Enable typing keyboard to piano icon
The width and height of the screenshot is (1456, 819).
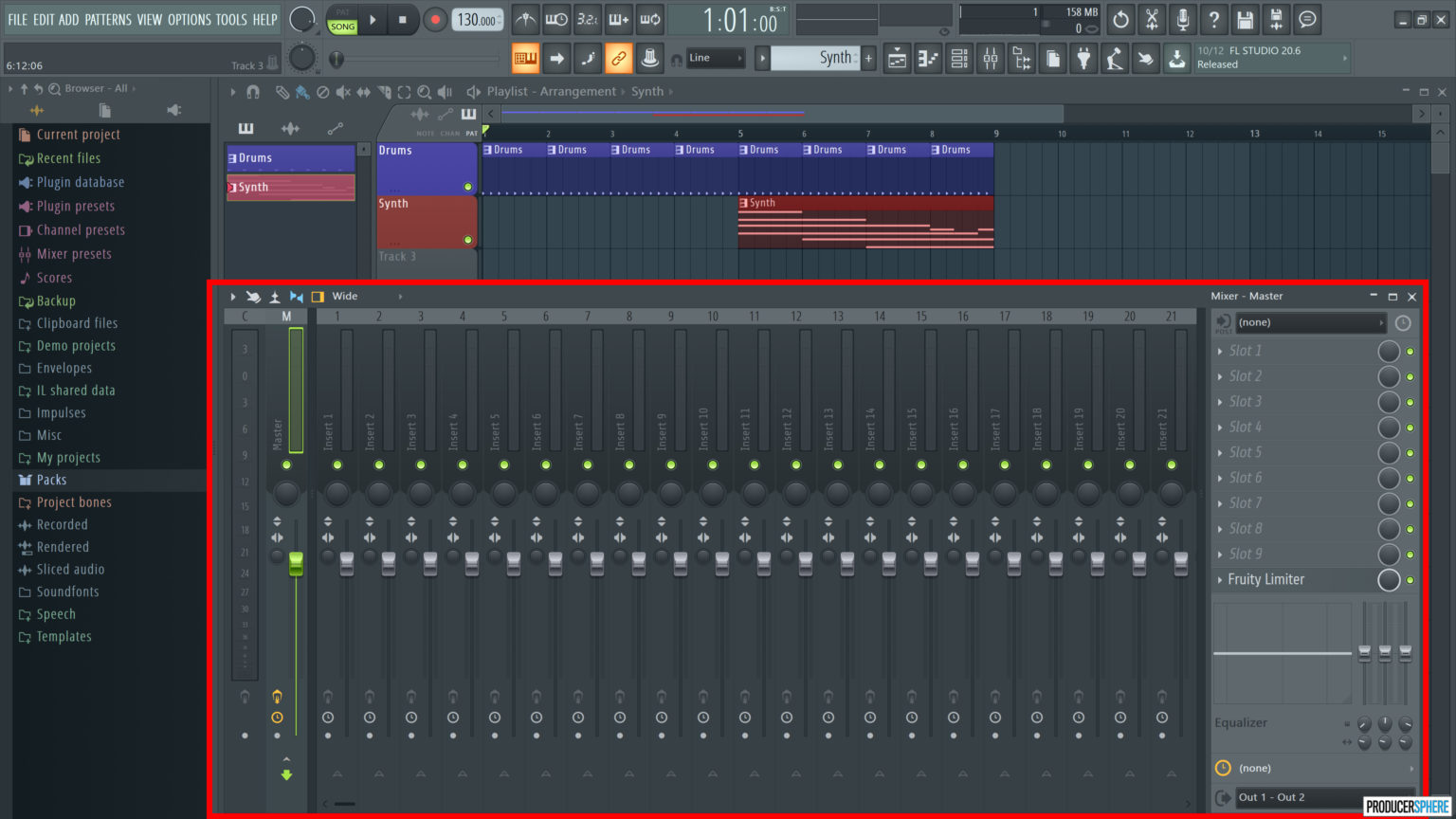click(619, 19)
